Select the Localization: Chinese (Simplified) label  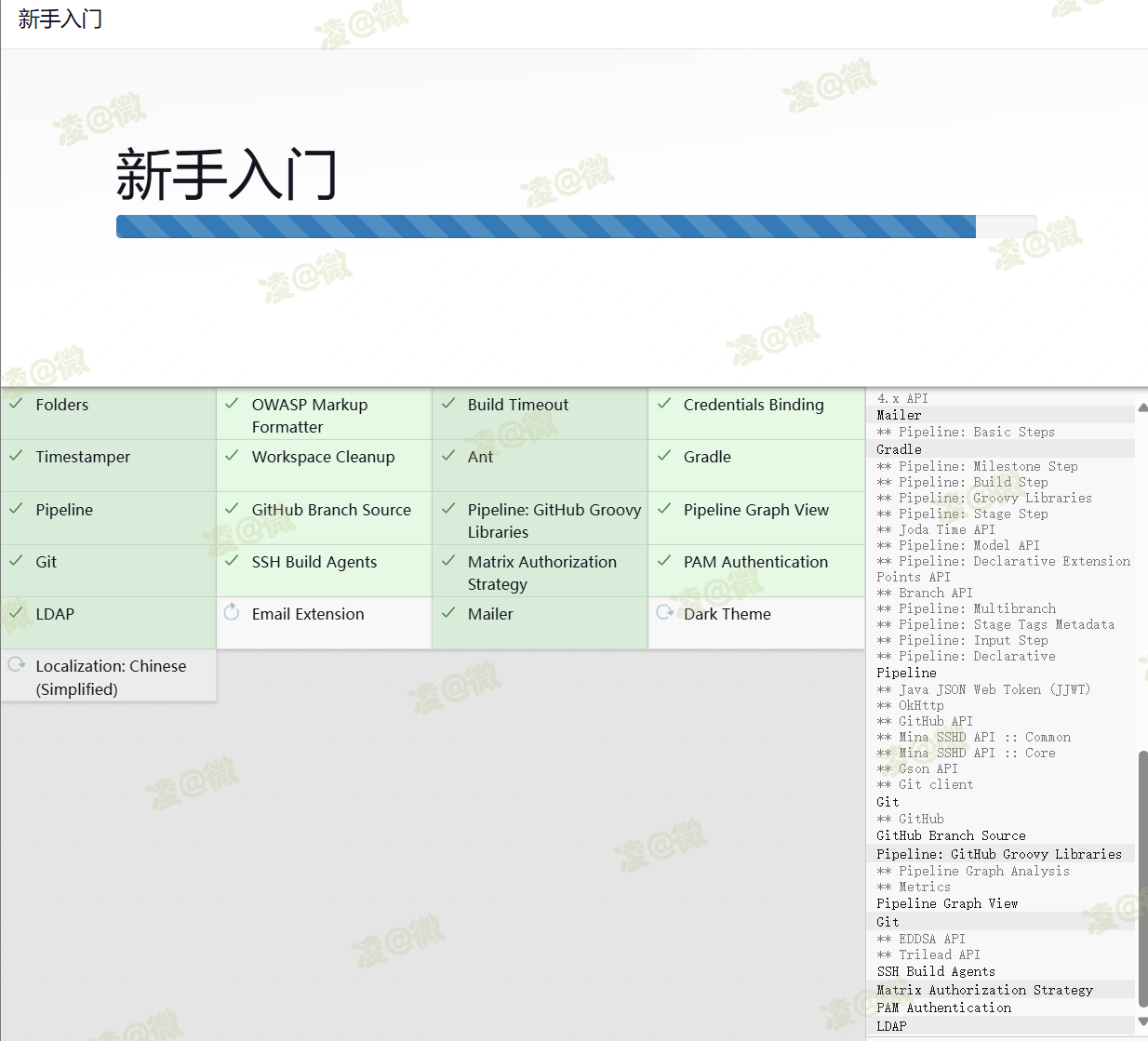(x=111, y=677)
